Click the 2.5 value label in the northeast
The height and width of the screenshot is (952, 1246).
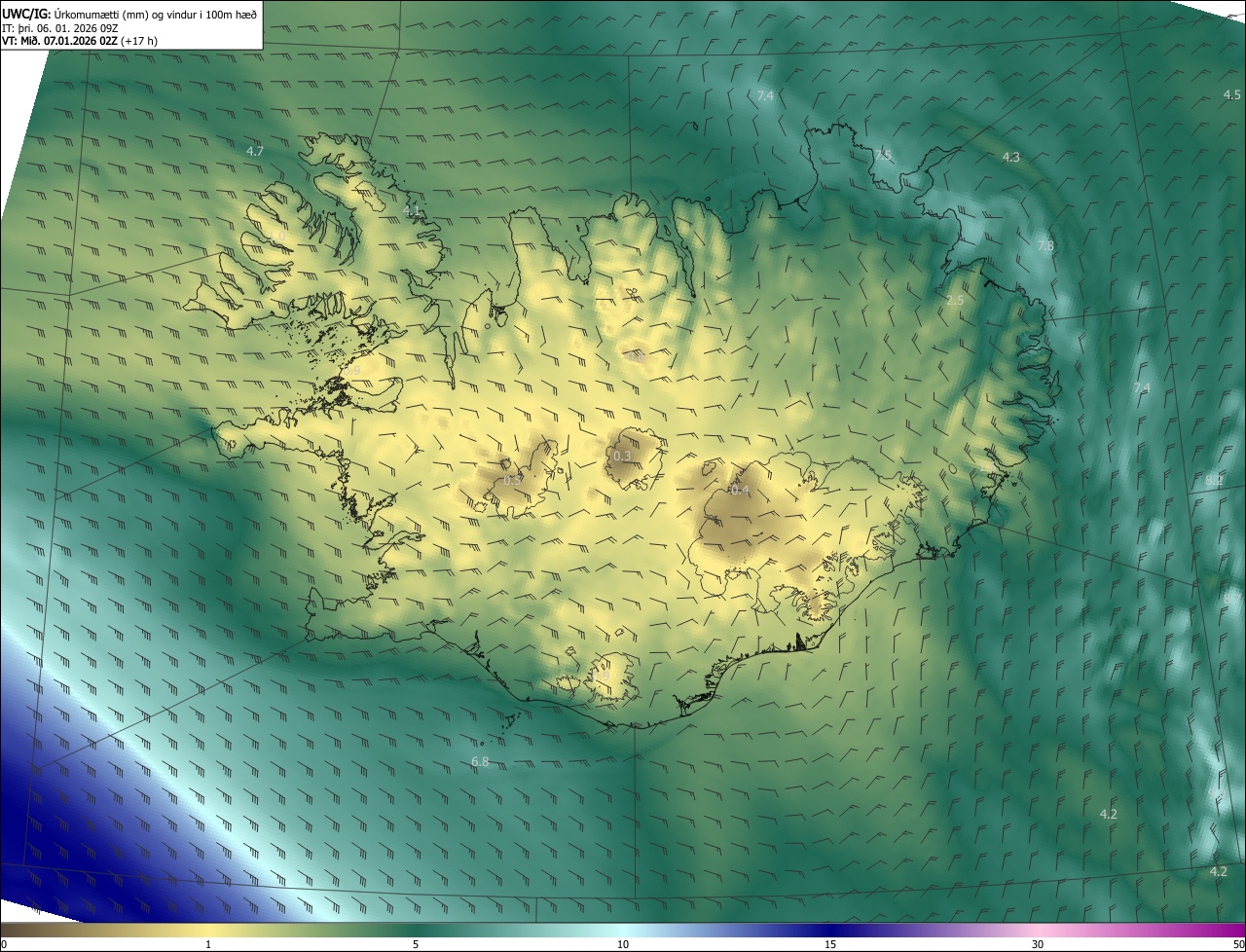pyautogui.click(x=955, y=300)
